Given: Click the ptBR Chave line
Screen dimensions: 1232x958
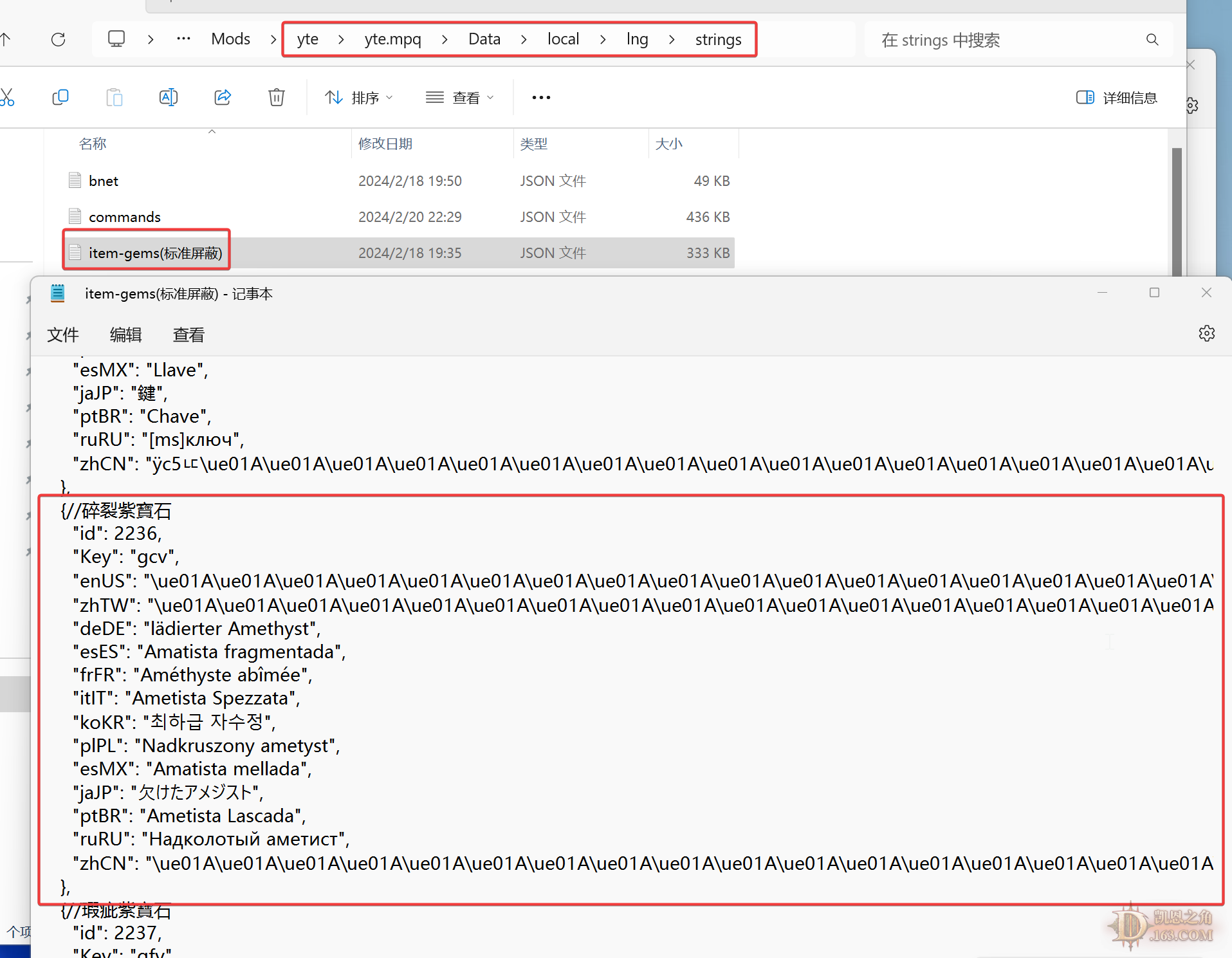Looking at the screenshot, I should click(142, 416).
